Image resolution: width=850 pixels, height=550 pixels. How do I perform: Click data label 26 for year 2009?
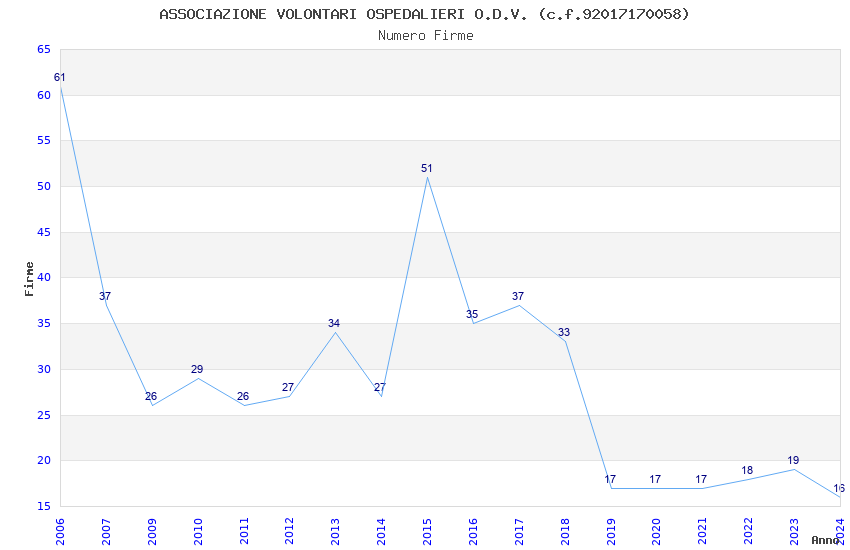click(x=151, y=397)
